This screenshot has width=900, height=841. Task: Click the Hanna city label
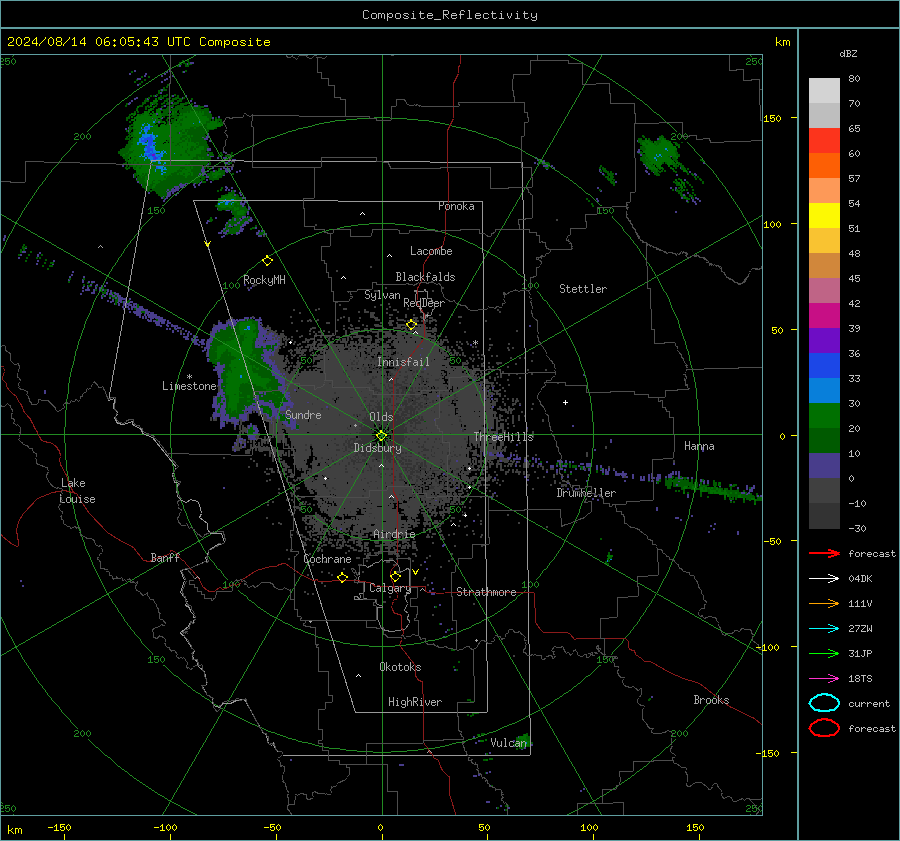coord(699,446)
